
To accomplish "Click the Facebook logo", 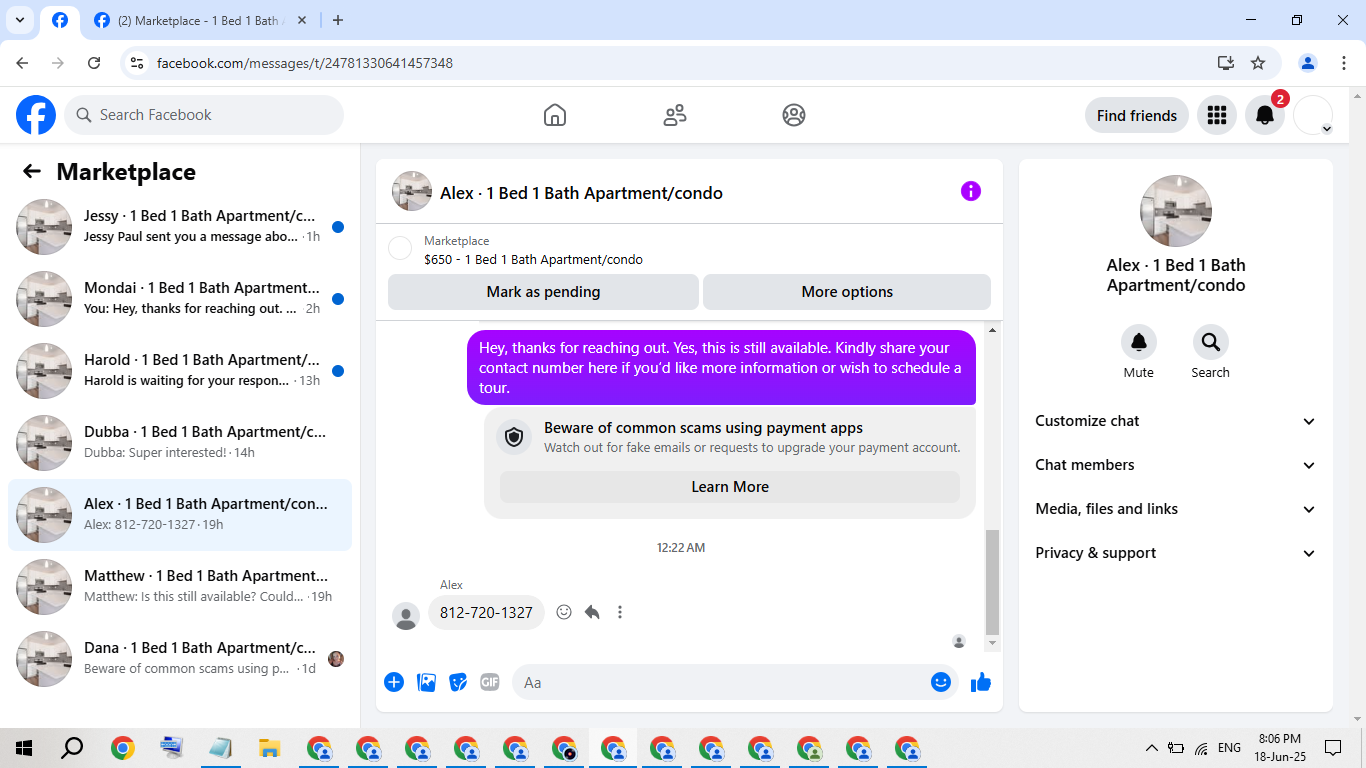I will pyautogui.click(x=36, y=115).
